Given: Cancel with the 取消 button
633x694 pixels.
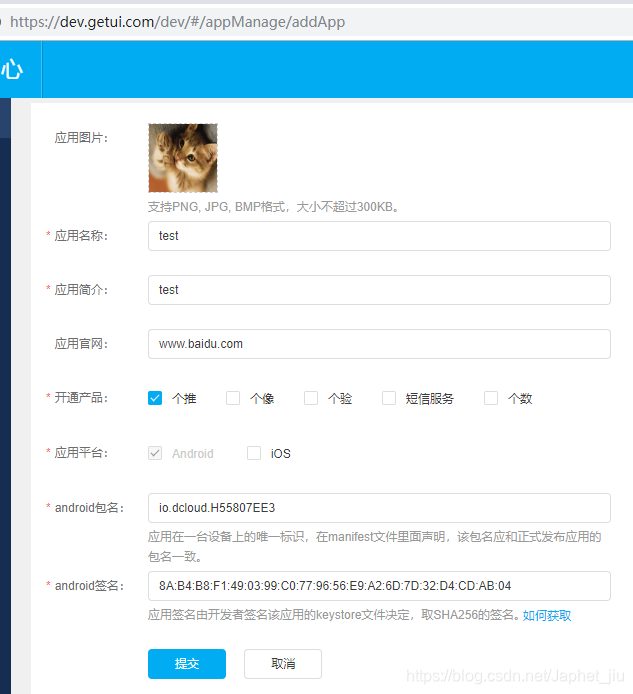Looking at the screenshot, I should coord(283,664).
